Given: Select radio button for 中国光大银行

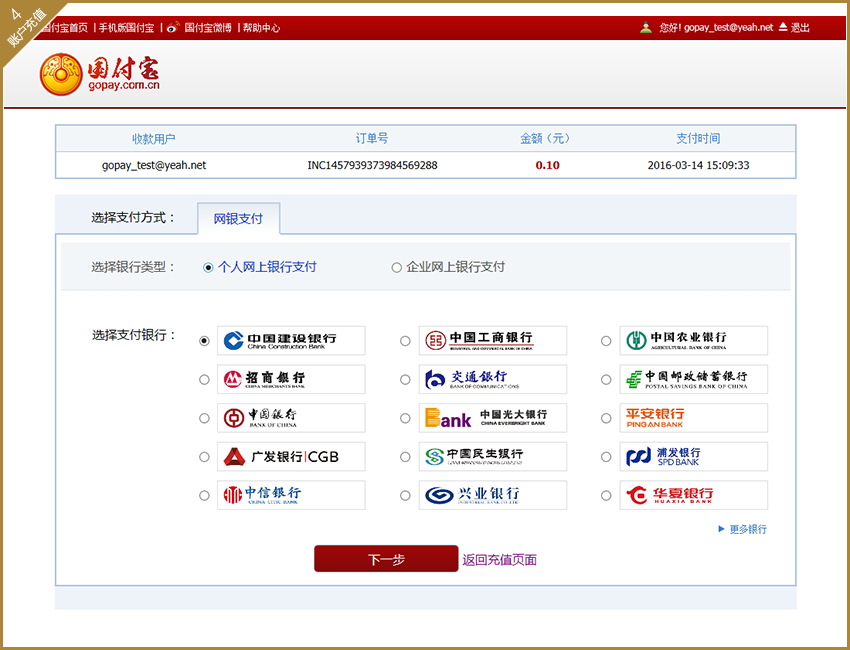Looking at the screenshot, I should pyautogui.click(x=405, y=419).
